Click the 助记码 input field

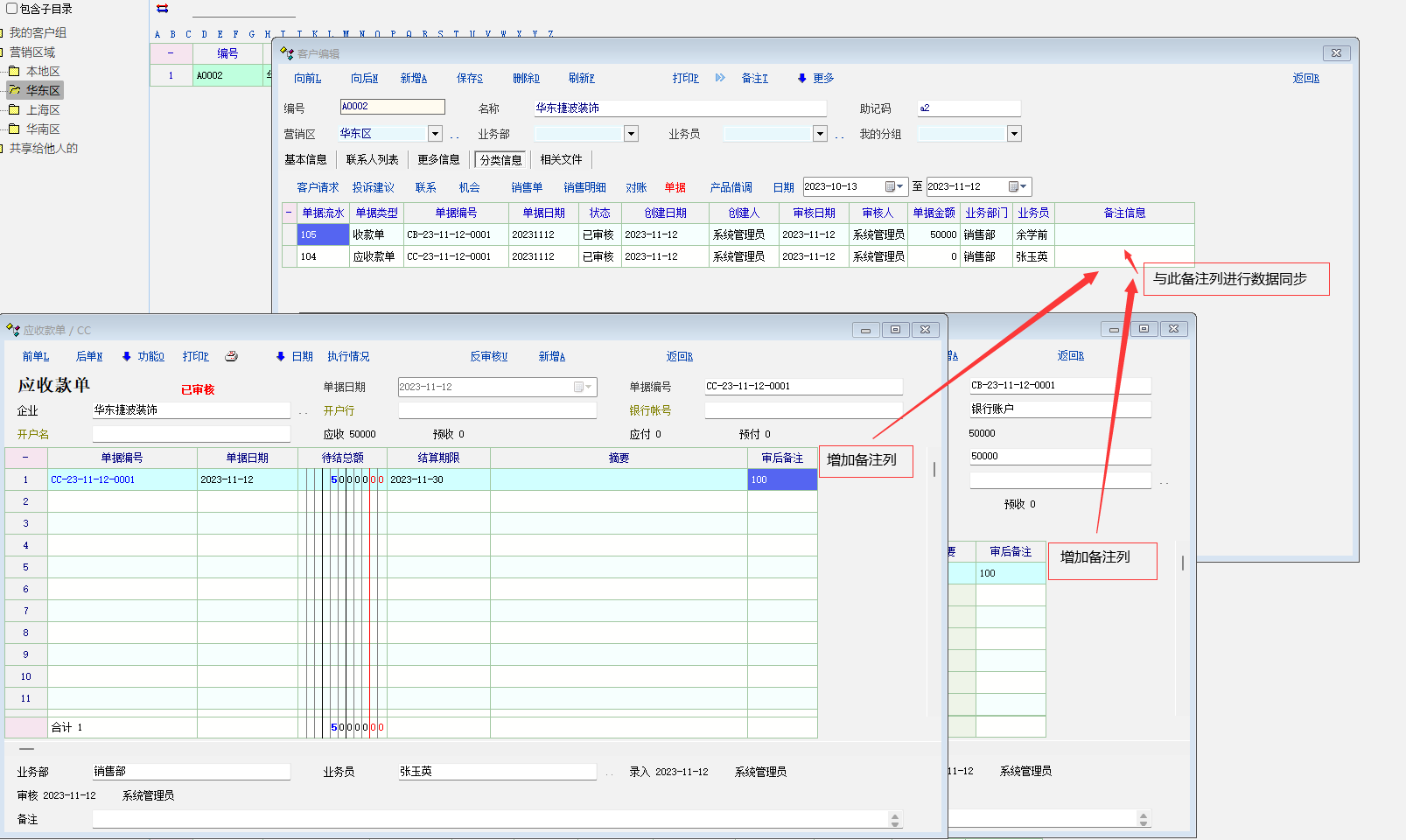969,108
